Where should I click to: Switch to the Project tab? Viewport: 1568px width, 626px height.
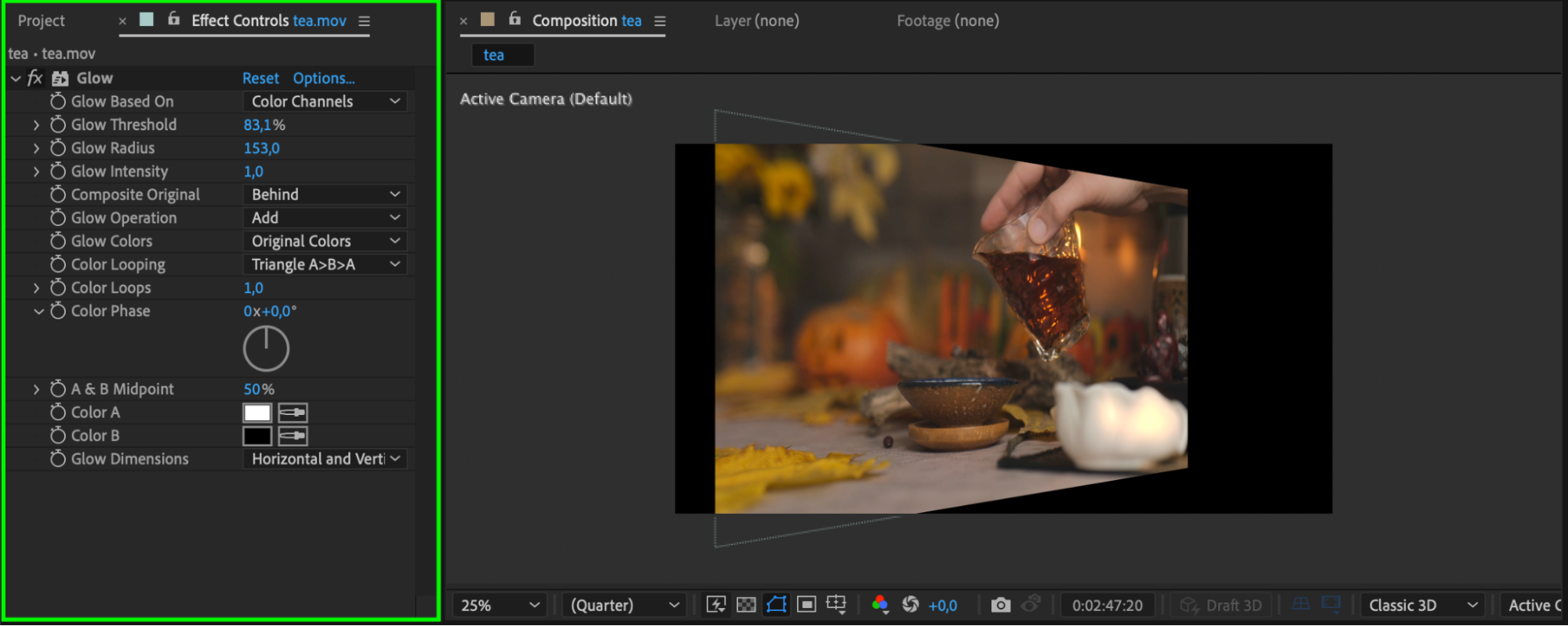tap(42, 21)
